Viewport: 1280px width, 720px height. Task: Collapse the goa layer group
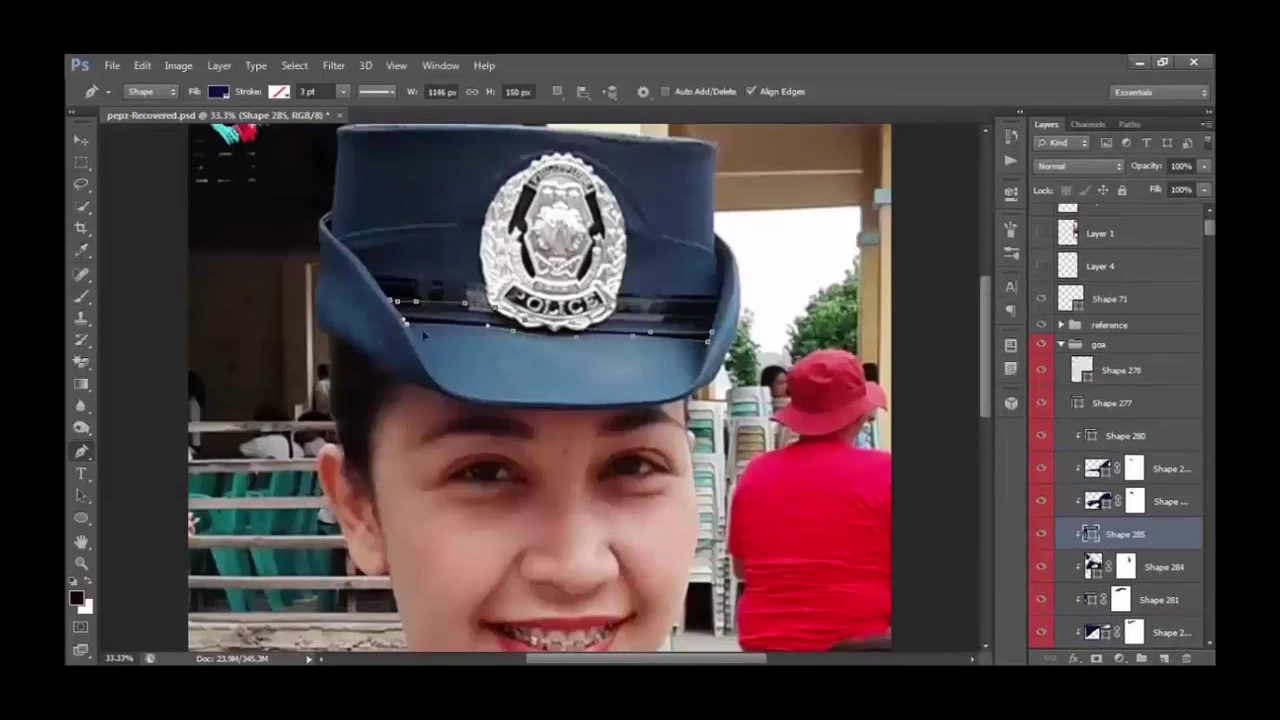pos(1061,345)
